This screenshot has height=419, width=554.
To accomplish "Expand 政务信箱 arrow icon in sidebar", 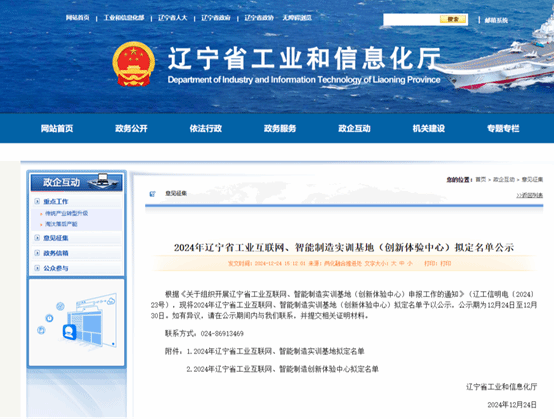I will (x=37, y=253).
